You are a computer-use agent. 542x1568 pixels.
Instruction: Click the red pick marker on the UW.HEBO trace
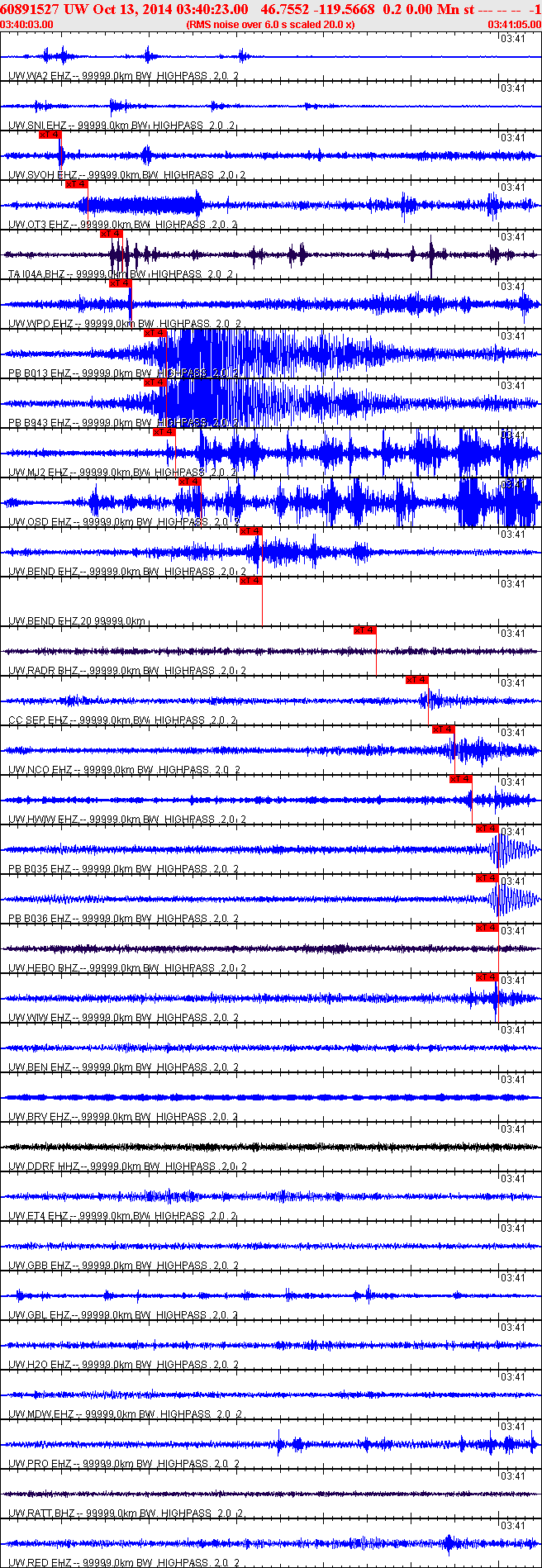tap(487, 928)
